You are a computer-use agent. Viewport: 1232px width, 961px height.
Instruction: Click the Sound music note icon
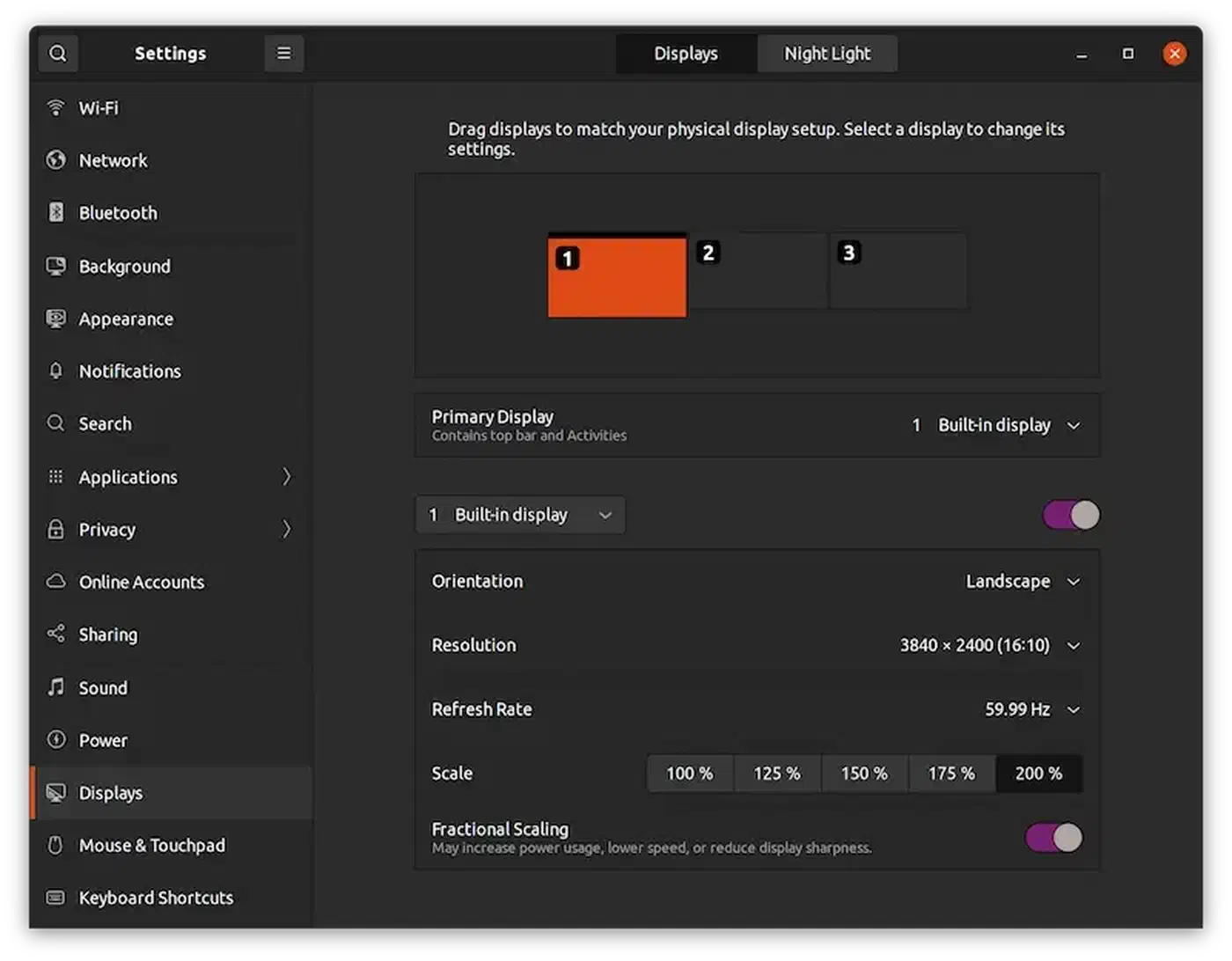point(55,686)
